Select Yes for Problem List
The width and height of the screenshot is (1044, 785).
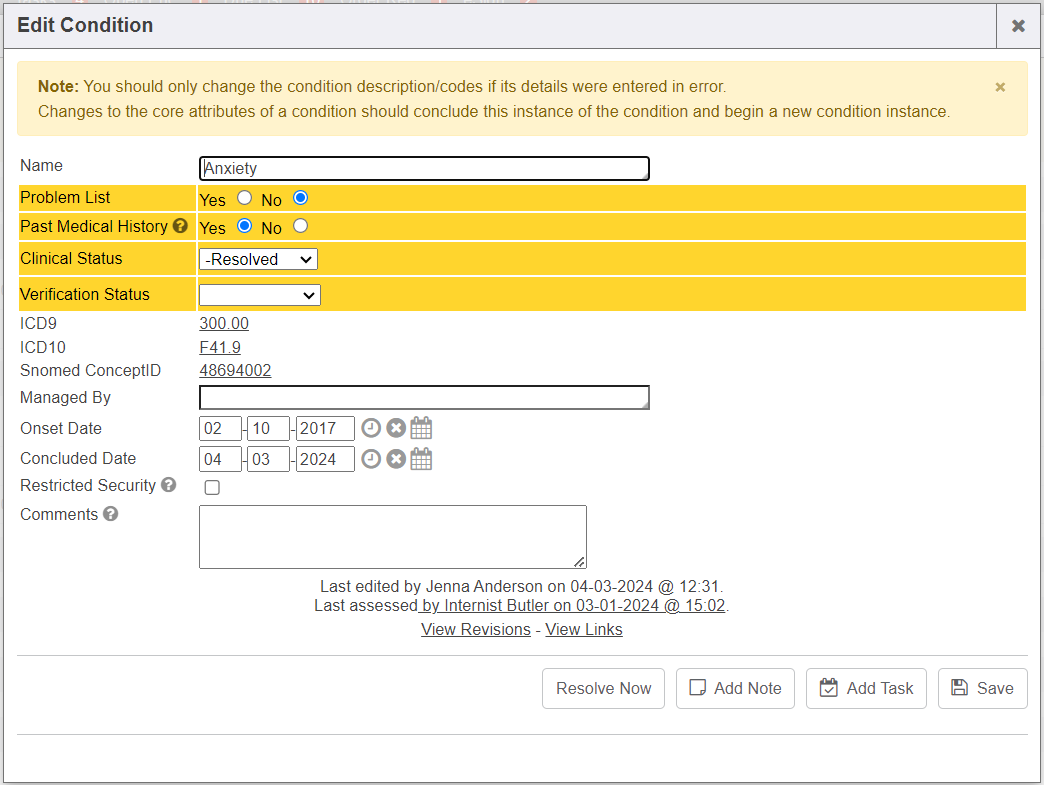[244, 198]
